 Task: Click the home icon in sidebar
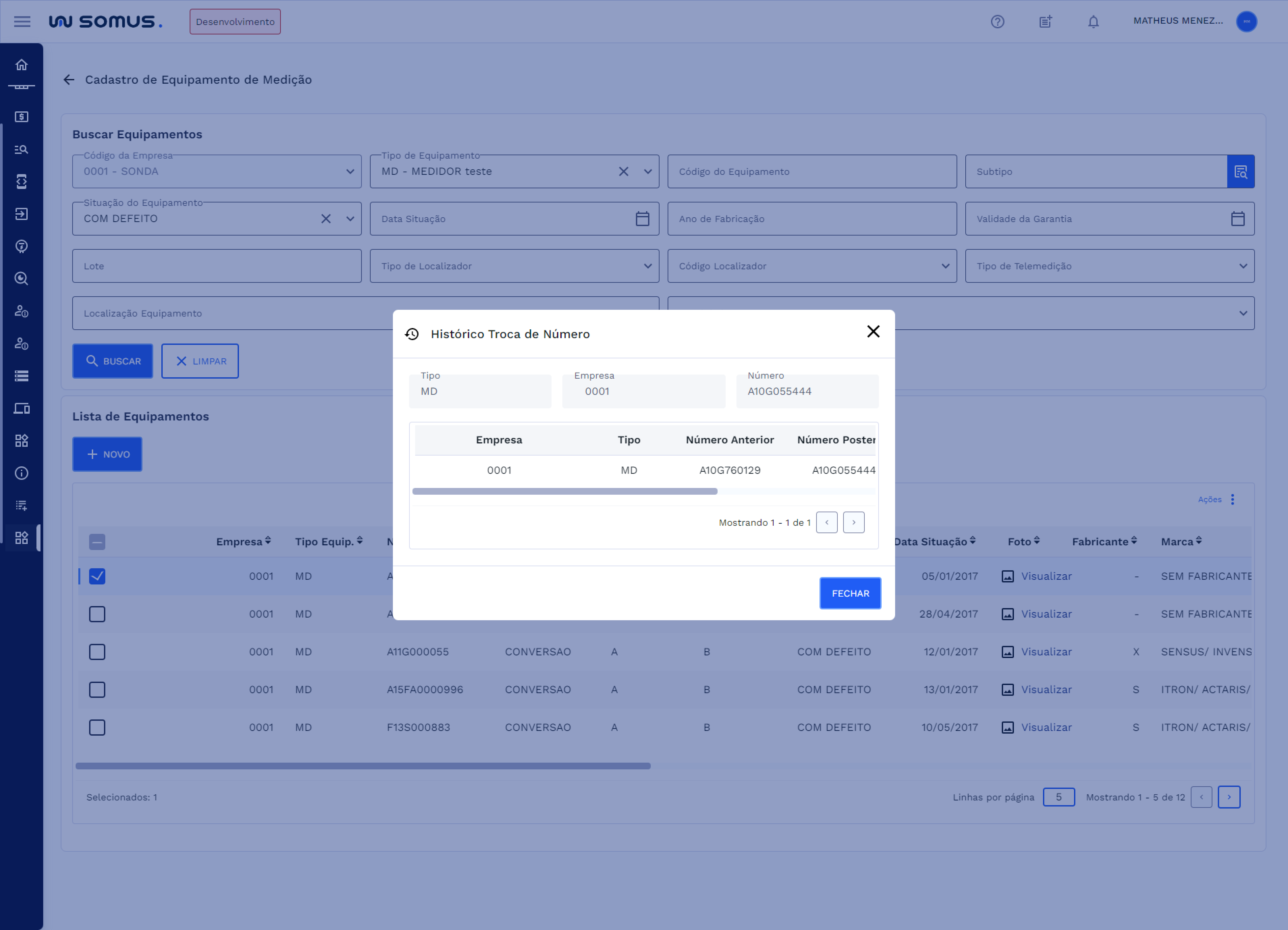(22, 65)
